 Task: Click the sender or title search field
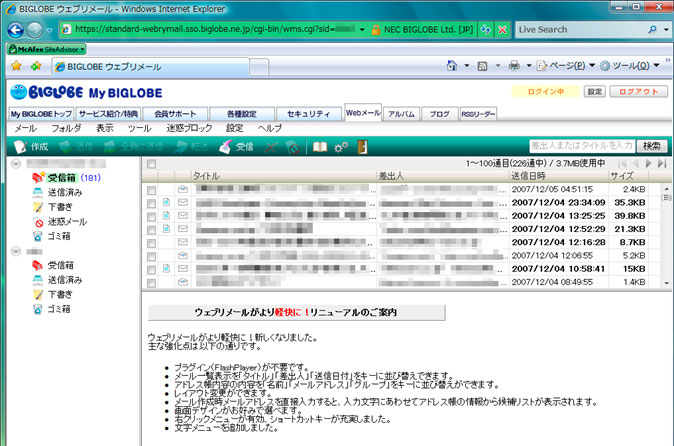click(582, 146)
